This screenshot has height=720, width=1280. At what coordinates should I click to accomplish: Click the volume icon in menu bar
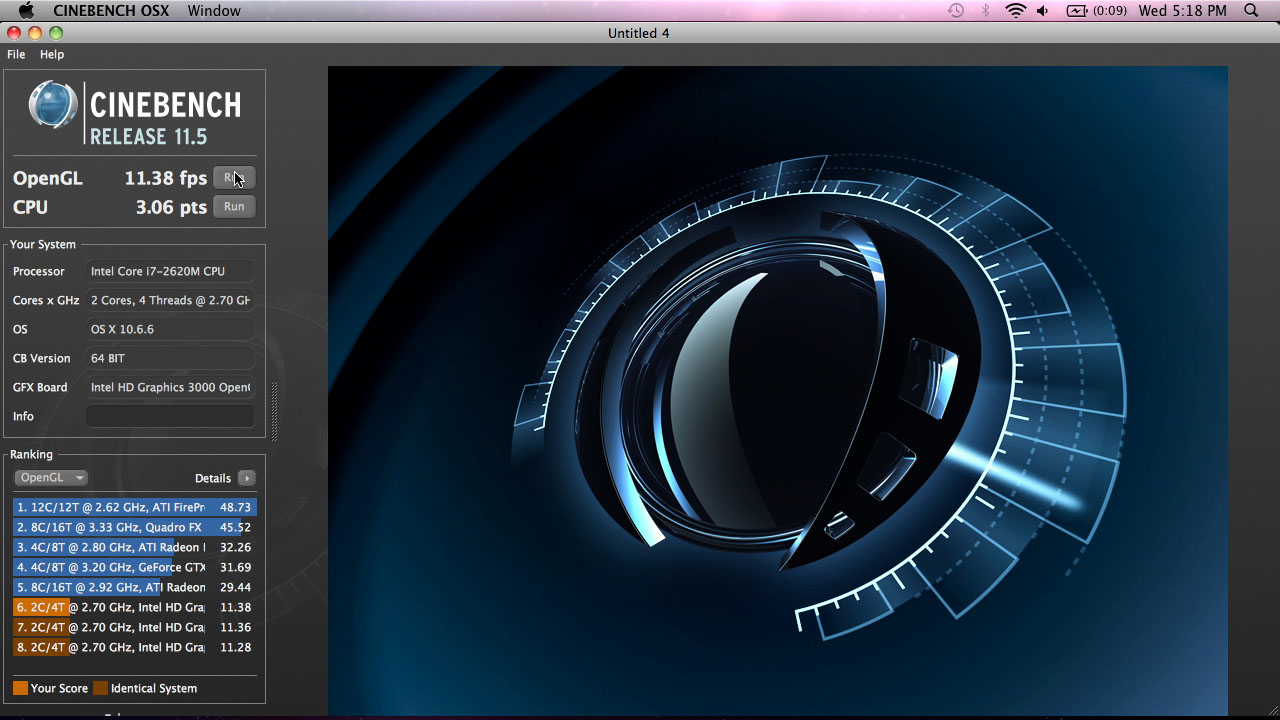[1041, 10]
